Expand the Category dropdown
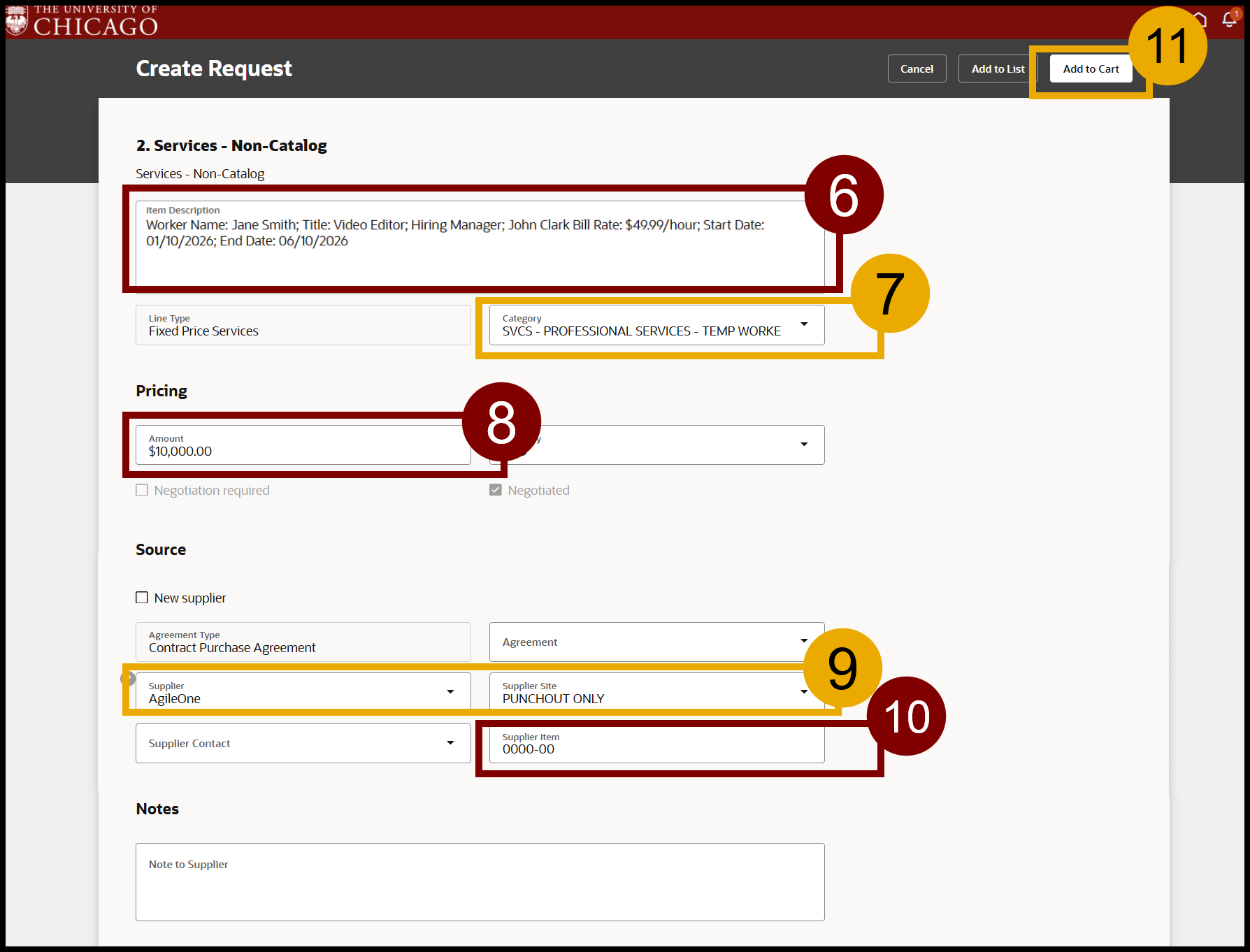Viewport: 1250px width, 952px height. point(804,324)
